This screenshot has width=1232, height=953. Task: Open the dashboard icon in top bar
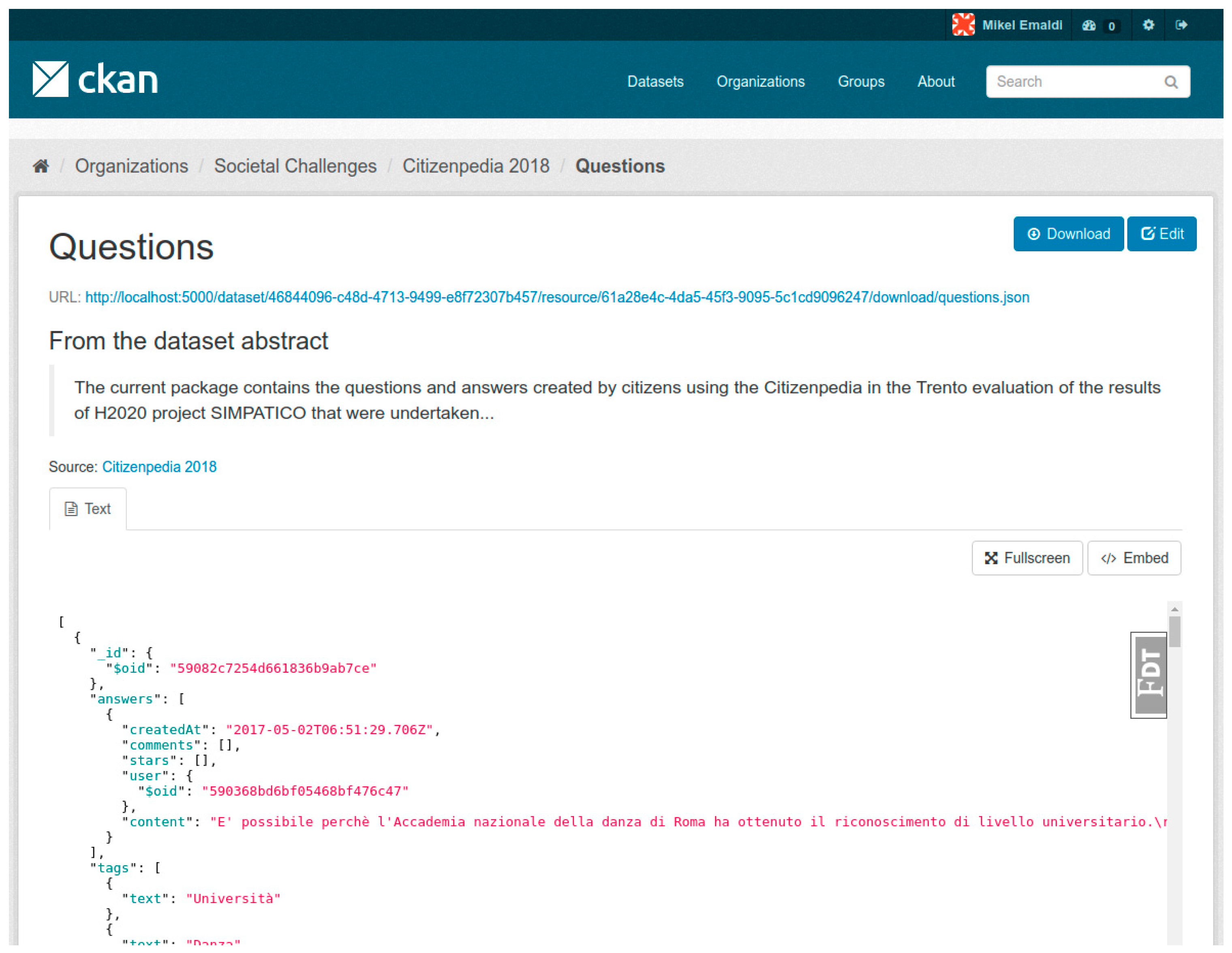pyautogui.click(x=1089, y=26)
